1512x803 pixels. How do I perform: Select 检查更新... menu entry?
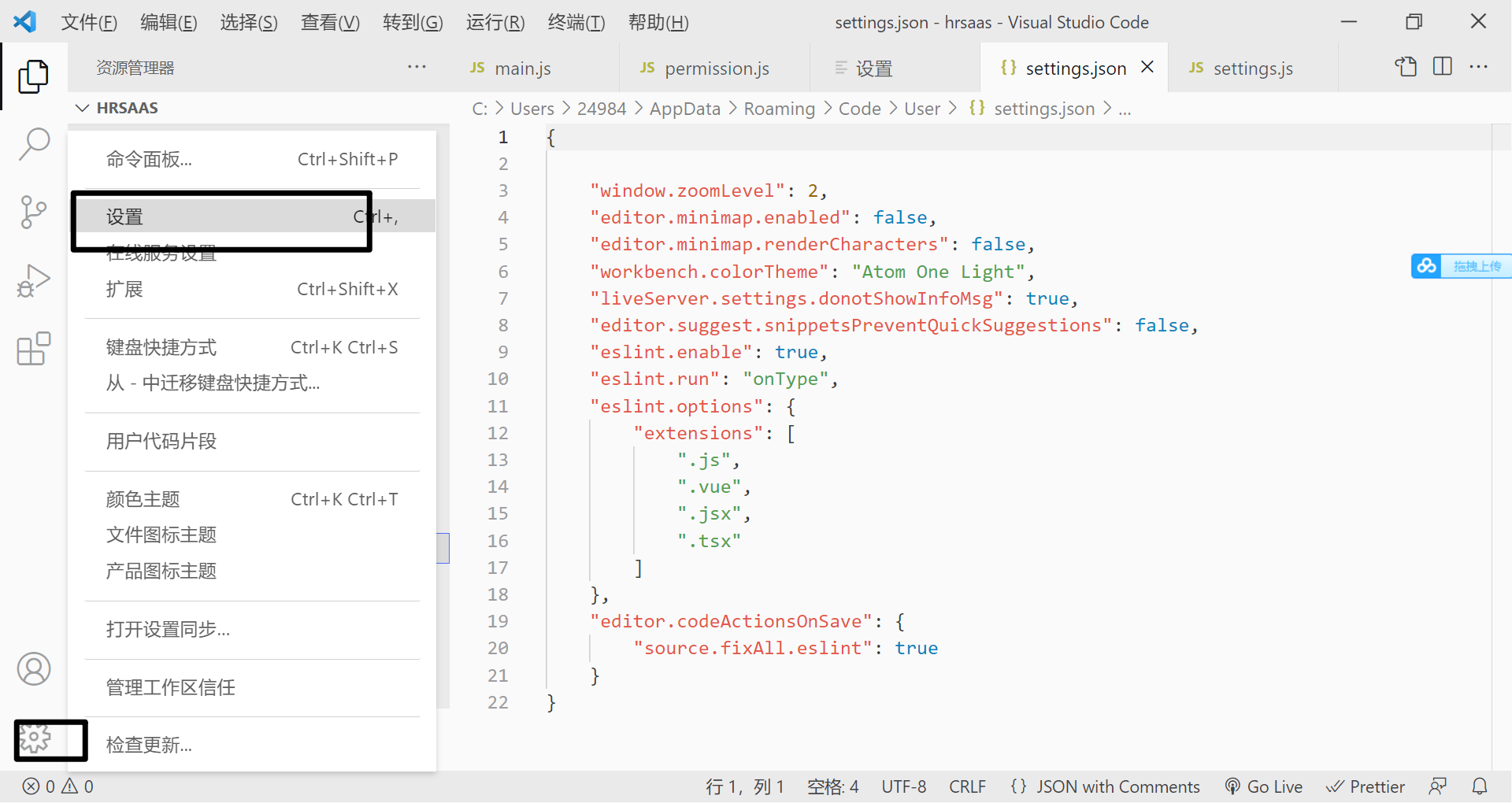point(252,745)
